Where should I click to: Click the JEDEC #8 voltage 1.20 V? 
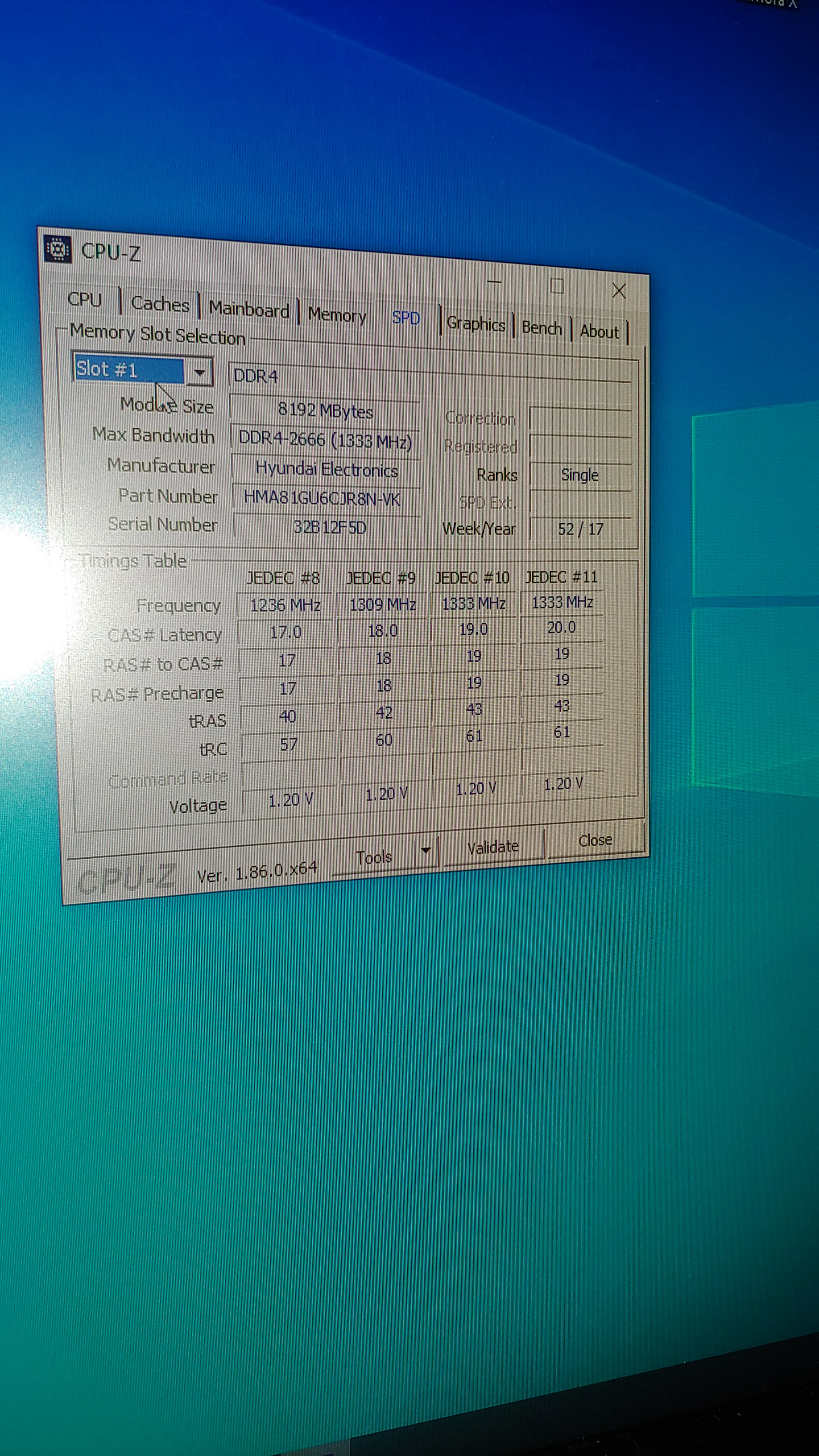[290, 800]
